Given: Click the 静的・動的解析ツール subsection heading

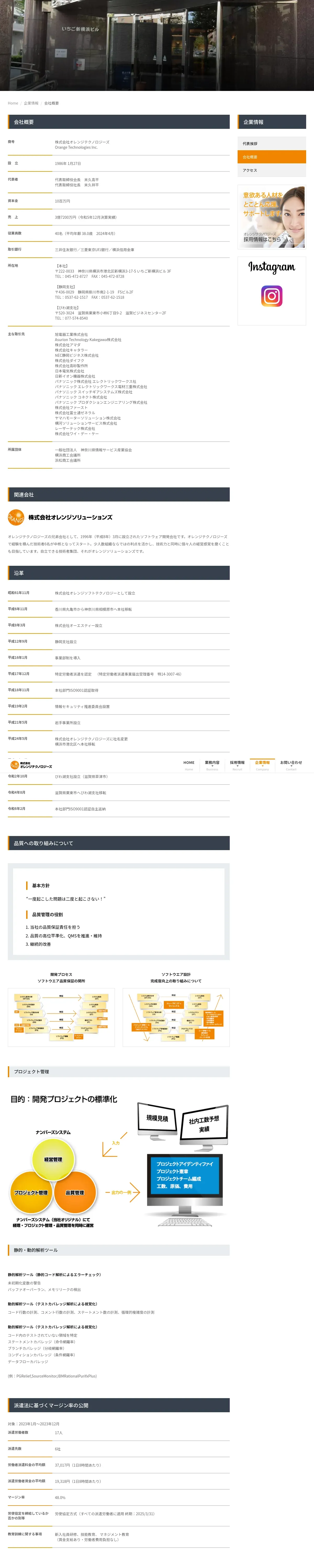Looking at the screenshot, I should click(119, 1250).
